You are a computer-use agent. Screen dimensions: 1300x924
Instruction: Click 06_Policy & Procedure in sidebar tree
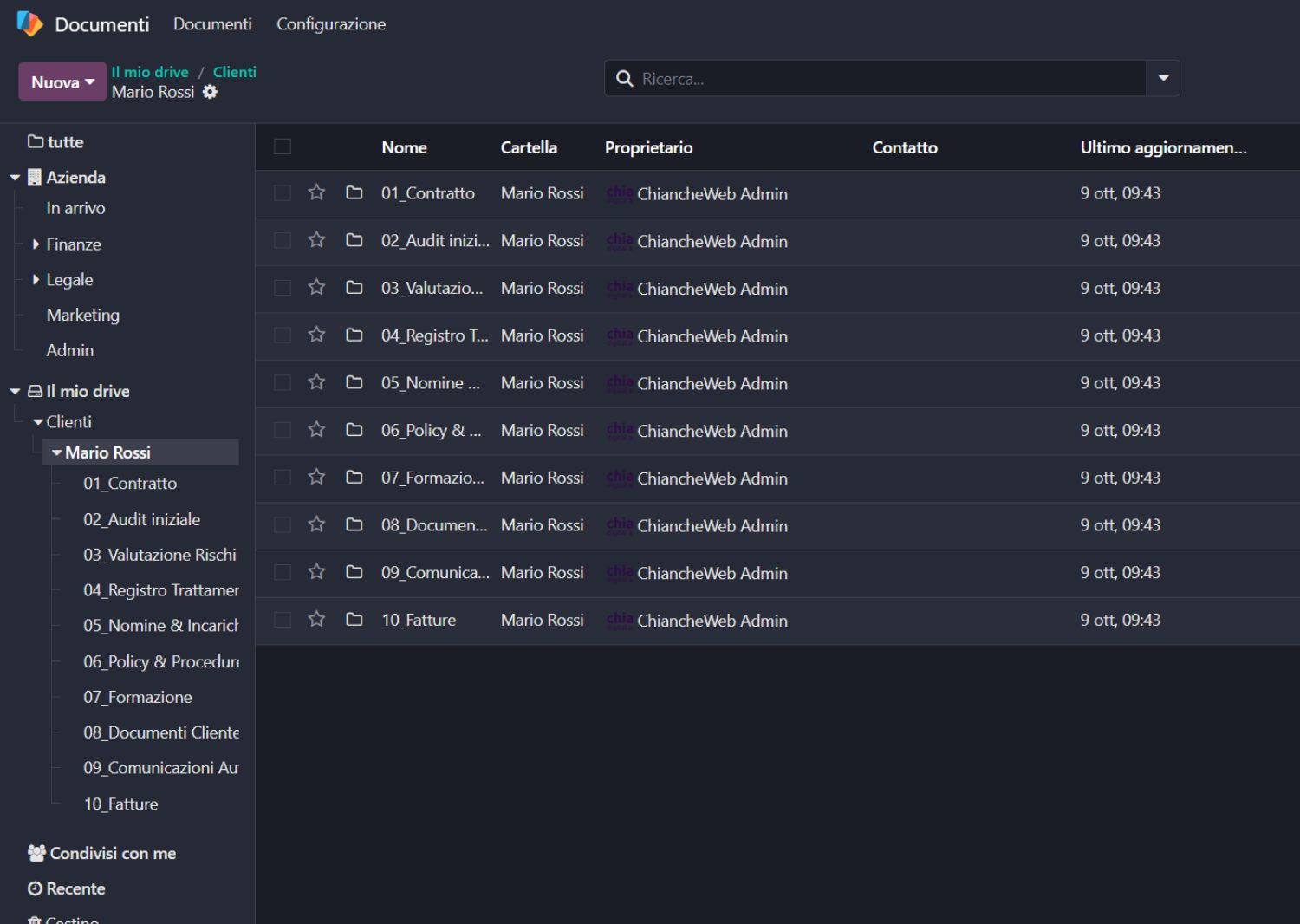pos(161,661)
